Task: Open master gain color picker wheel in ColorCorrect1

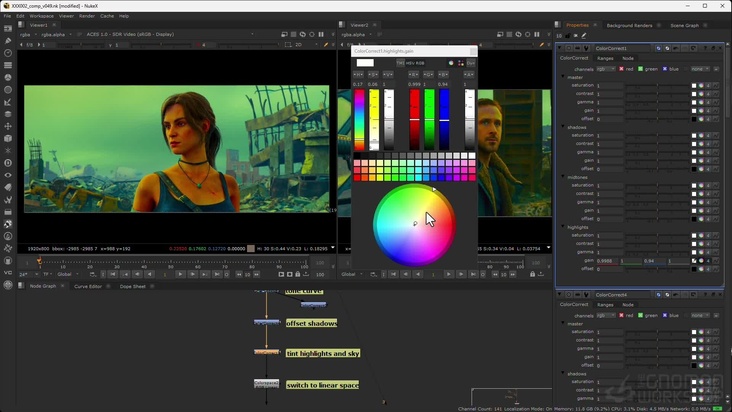Action: click(x=701, y=111)
